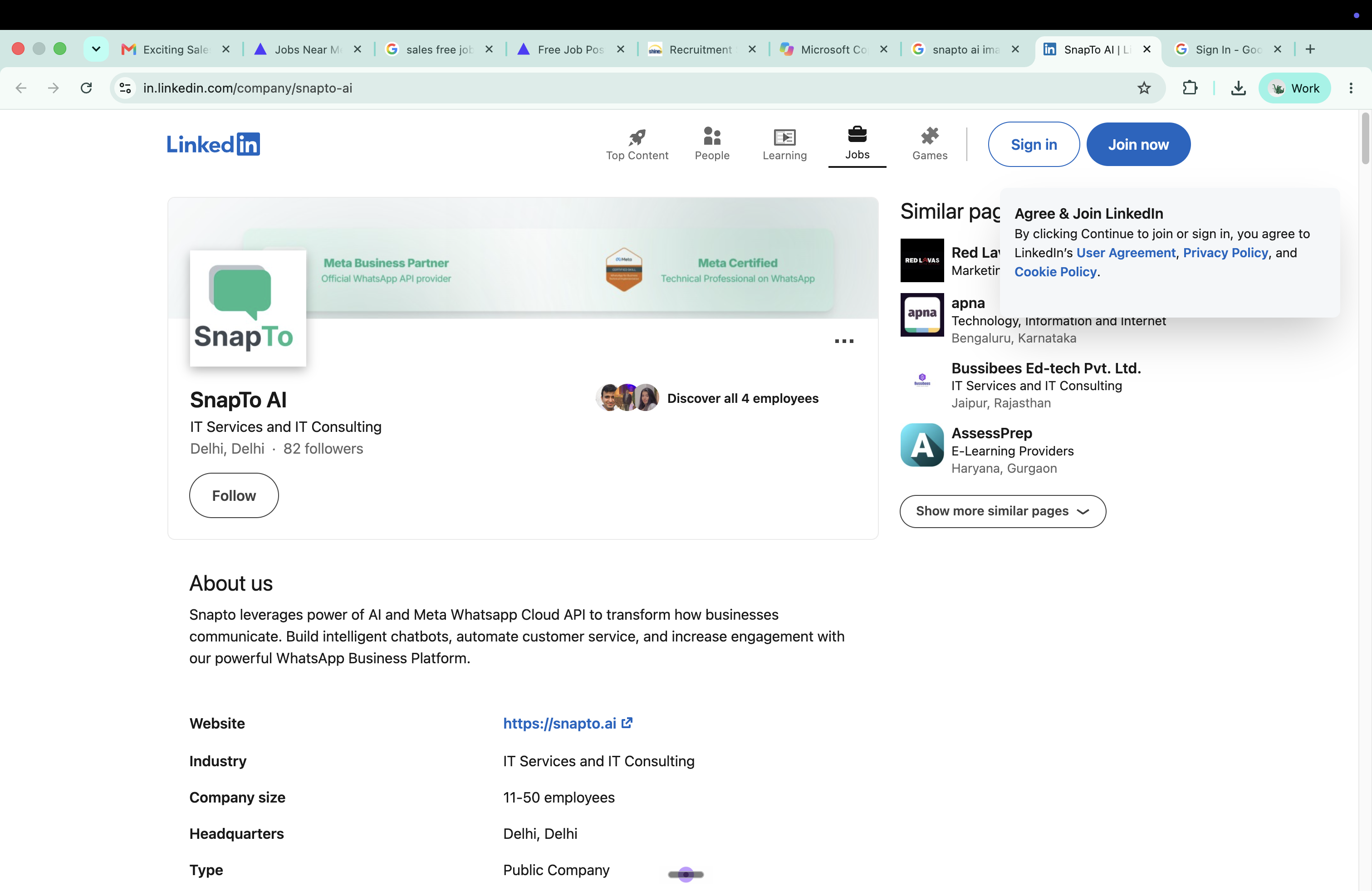Switch to the Jobs Near Me tab
1372x891 pixels.
pos(308,49)
